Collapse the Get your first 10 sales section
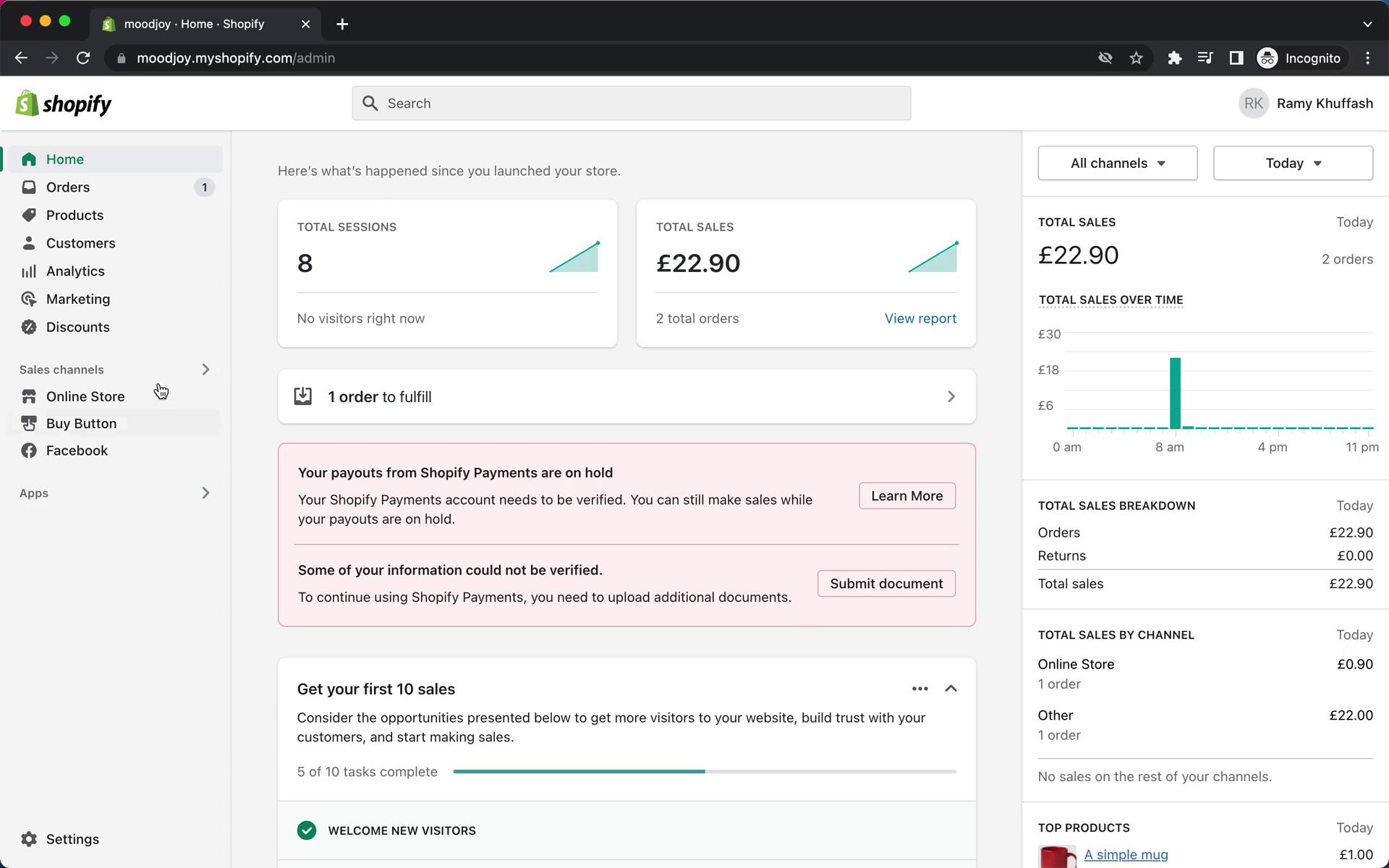Viewport: 1389px width, 868px height. [x=951, y=688]
